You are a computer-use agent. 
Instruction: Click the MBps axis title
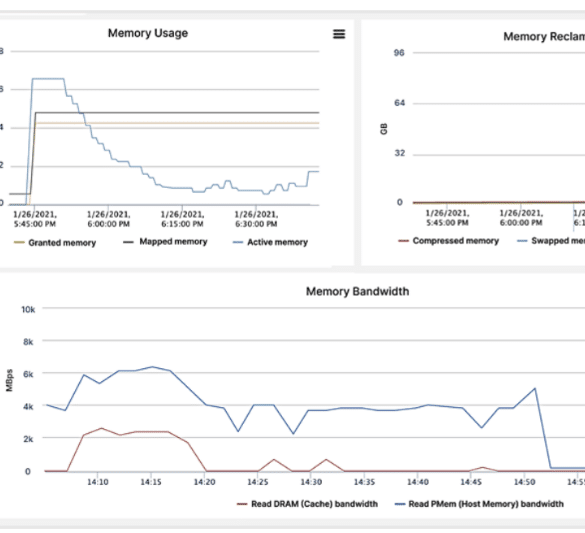tap(9, 380)
